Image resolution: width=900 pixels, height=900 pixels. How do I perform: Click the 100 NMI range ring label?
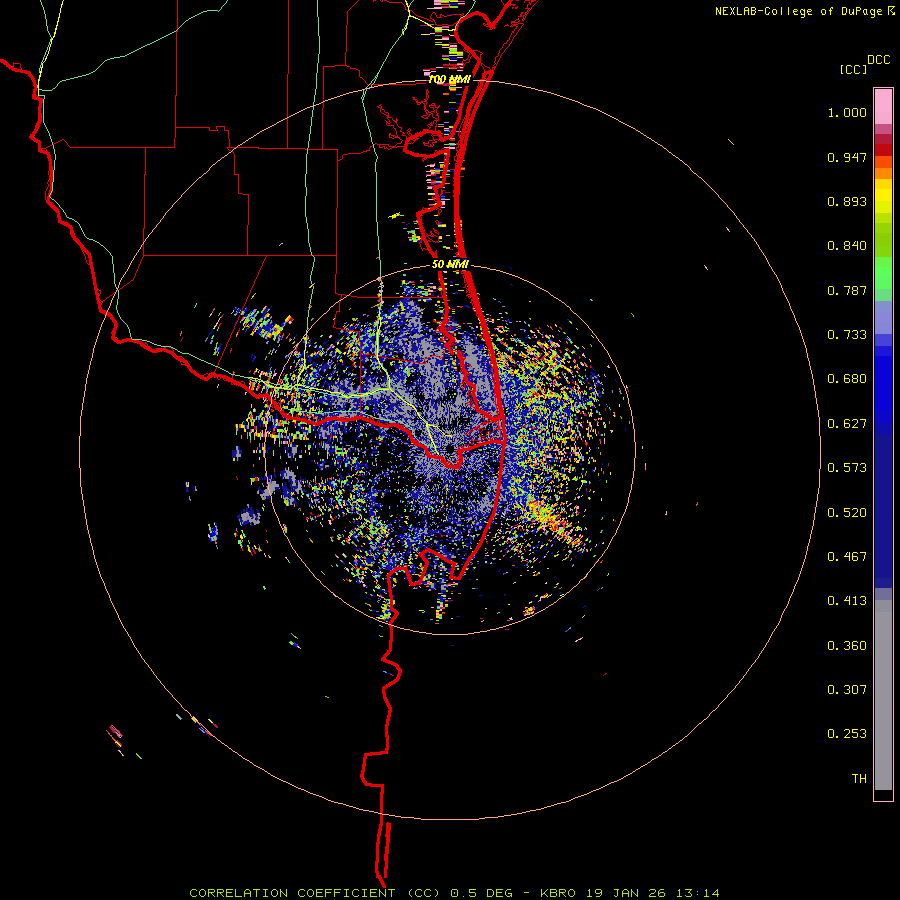(x=449, y=79)
